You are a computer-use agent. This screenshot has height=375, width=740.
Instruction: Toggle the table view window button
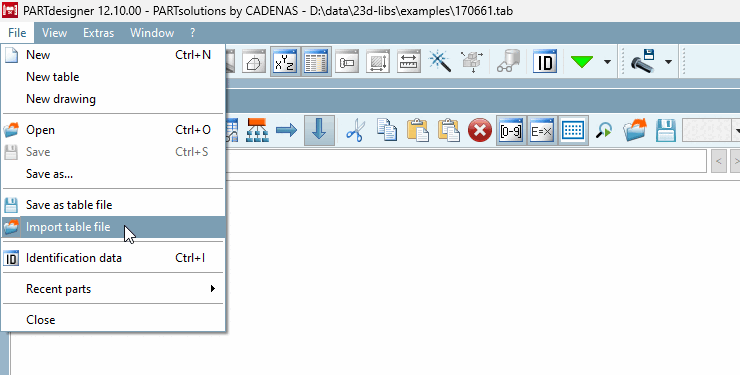[316, 61]
